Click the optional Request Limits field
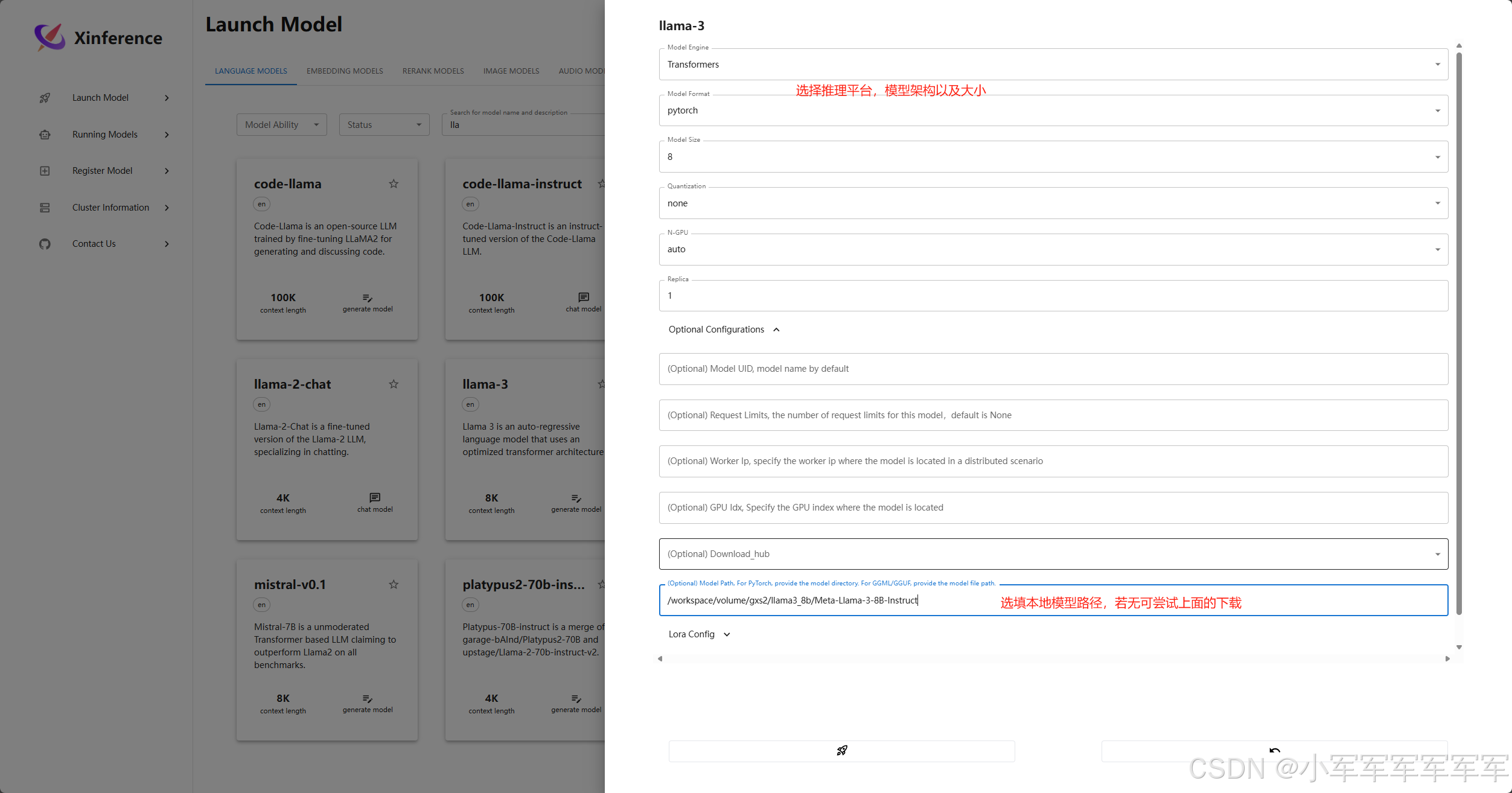Viewport: 1512px width, 793px height. [x=1053, y=415]
